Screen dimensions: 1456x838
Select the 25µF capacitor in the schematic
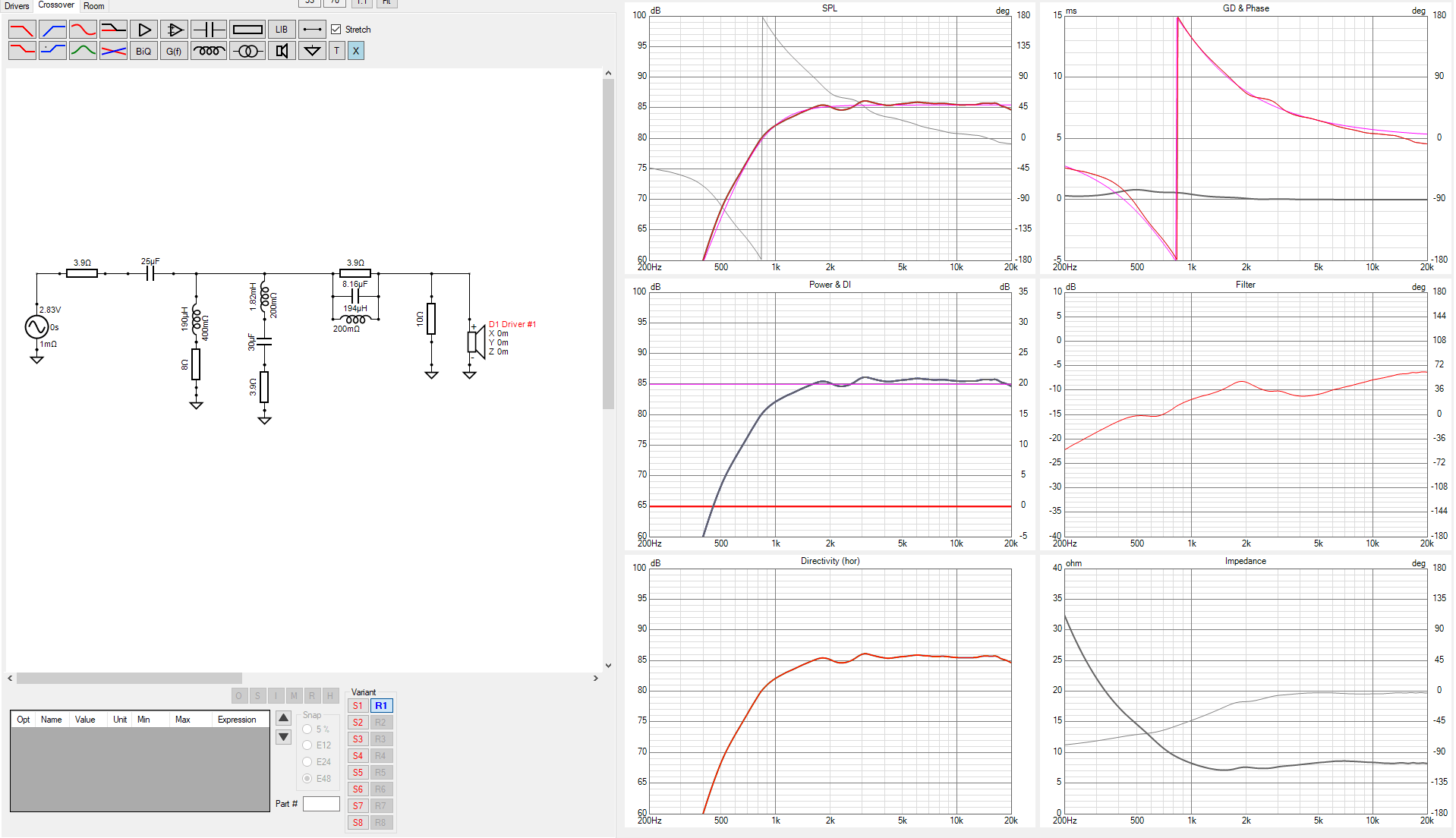pos(150,273)
